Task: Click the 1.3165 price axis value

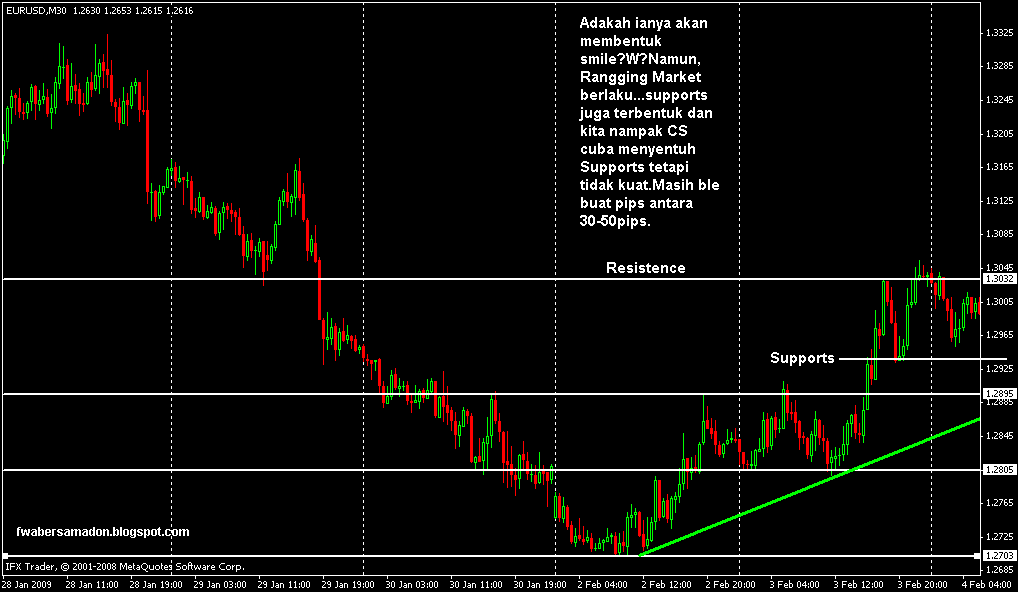Action: pyautogui.click(x=999, y=167)
